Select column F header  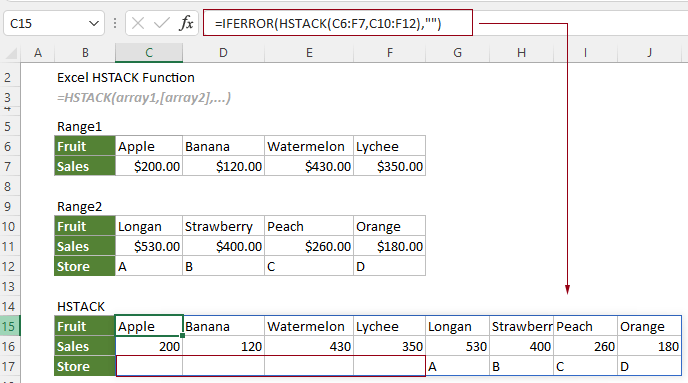390,53
